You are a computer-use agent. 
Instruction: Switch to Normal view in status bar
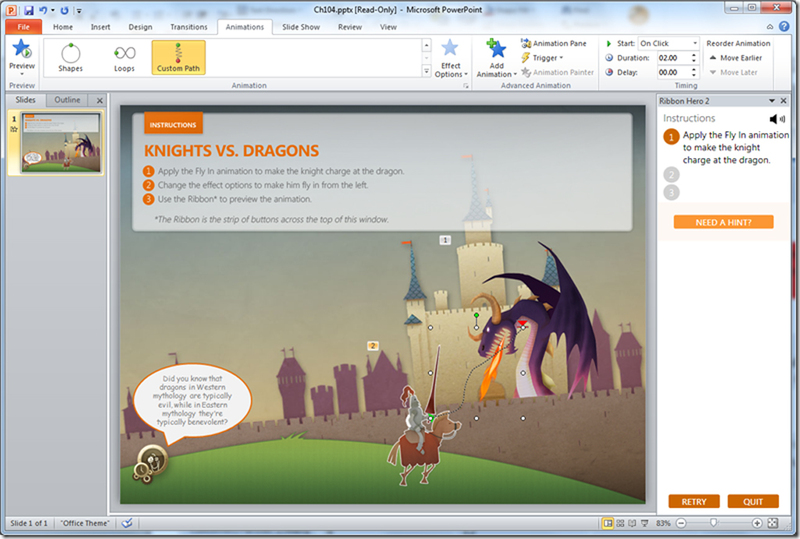[x=608, y=523]
